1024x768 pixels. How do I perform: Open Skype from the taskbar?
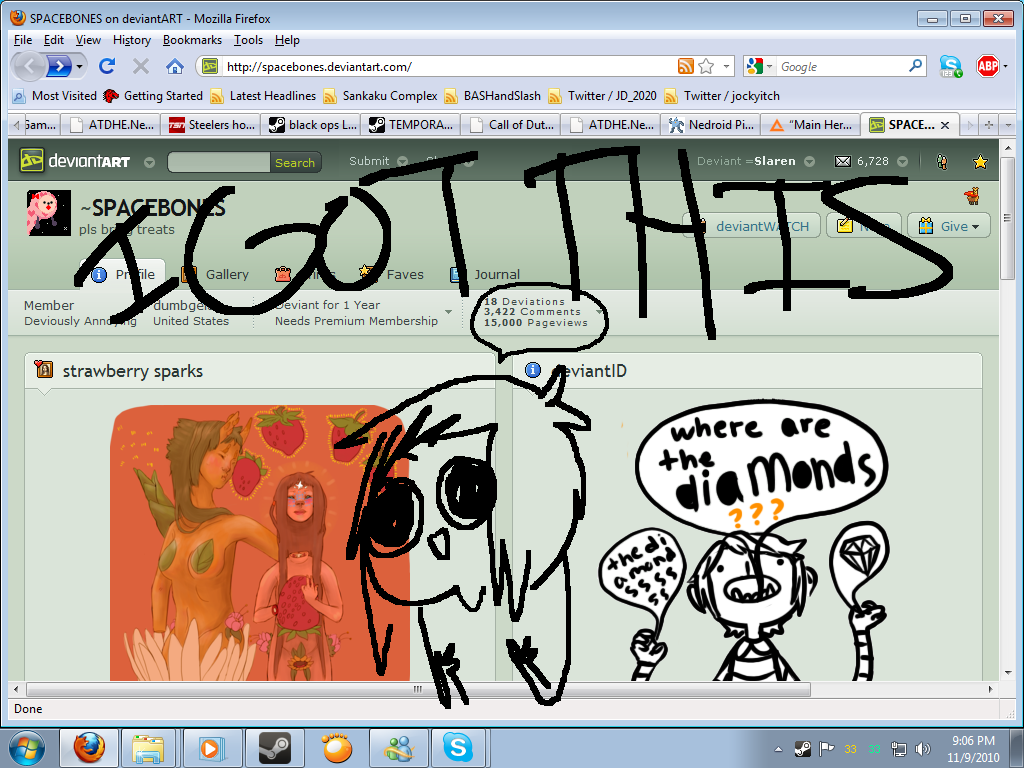click(x=458, y=748)
